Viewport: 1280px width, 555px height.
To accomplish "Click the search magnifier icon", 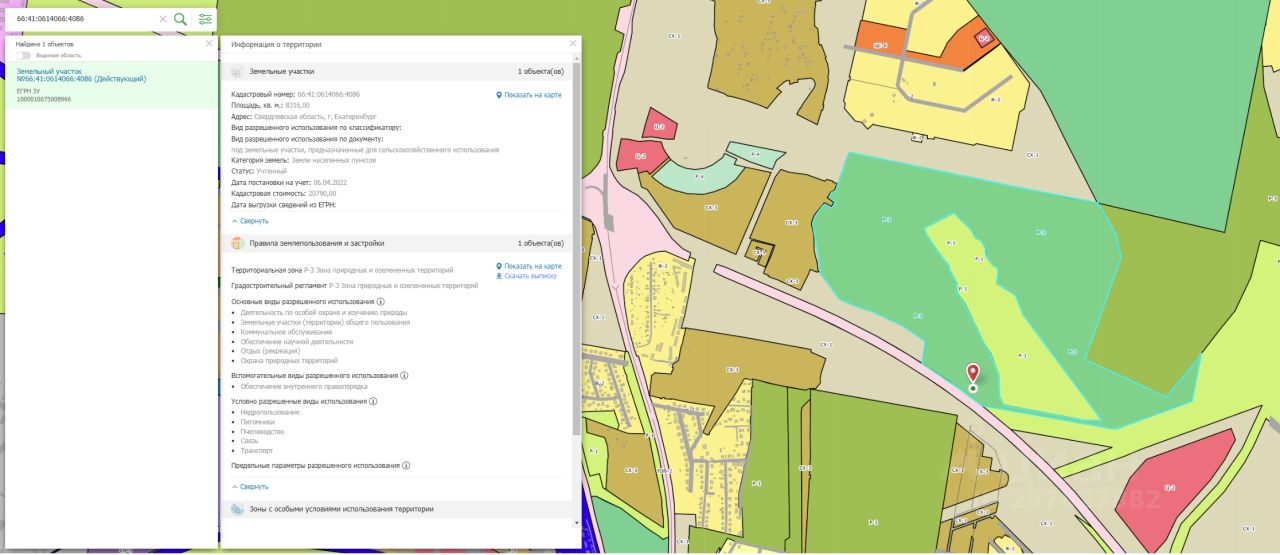I will pos(180,19).
